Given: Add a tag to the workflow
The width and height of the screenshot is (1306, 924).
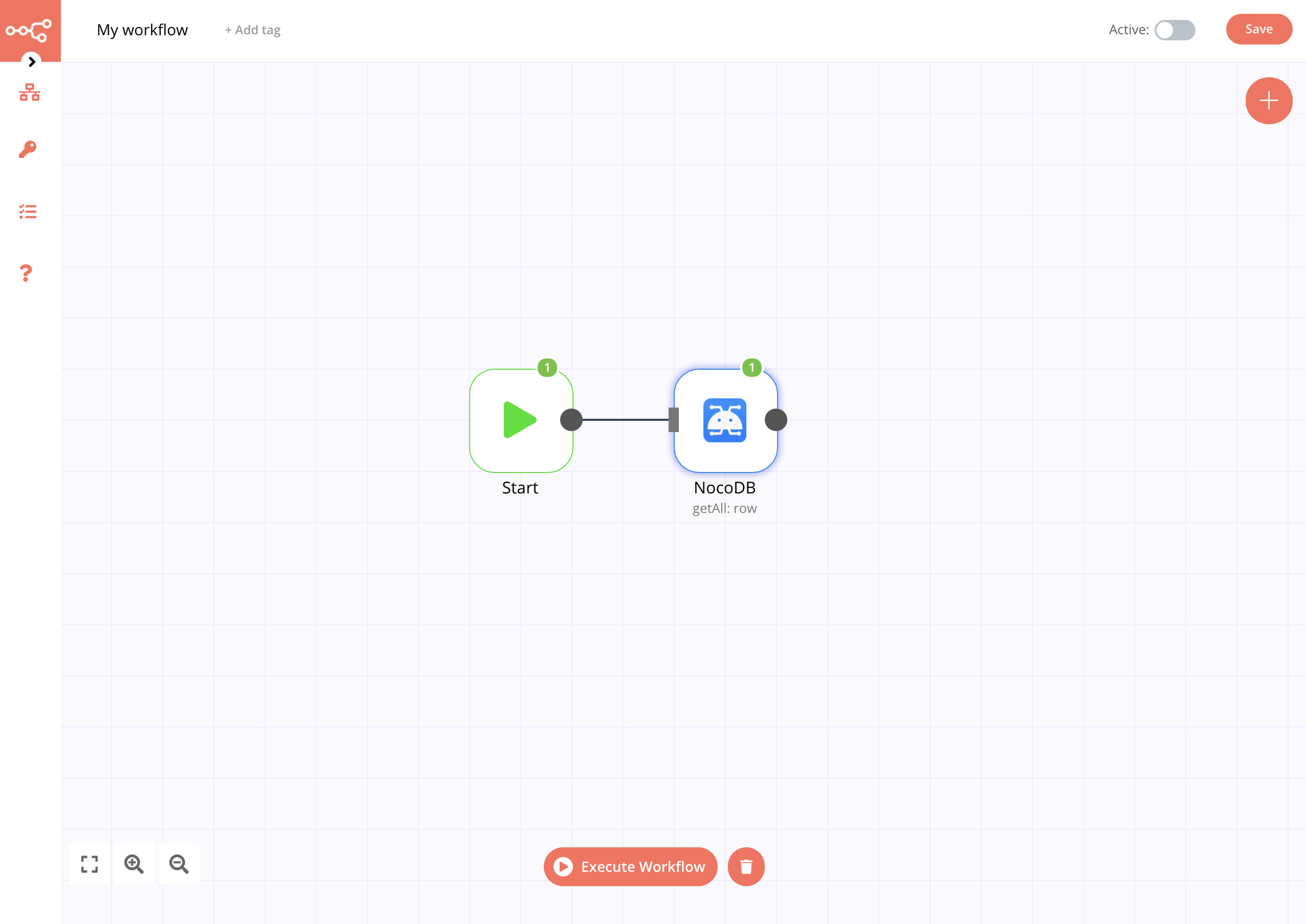Looking at the screenshot, I should [x=252, y=30].
